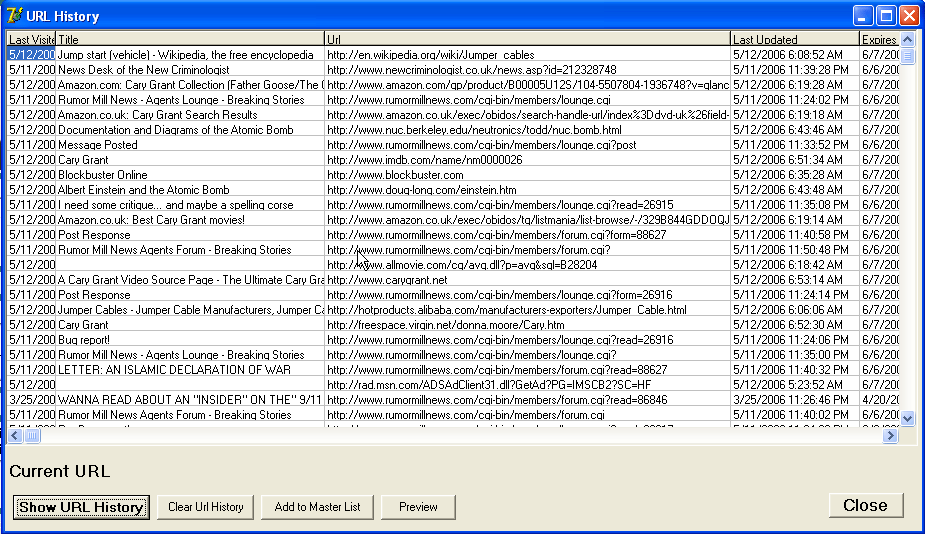Click the horizontal scrollbar left arrow
This screenshot has height=534, width=925.
click(x=15, y=435)
